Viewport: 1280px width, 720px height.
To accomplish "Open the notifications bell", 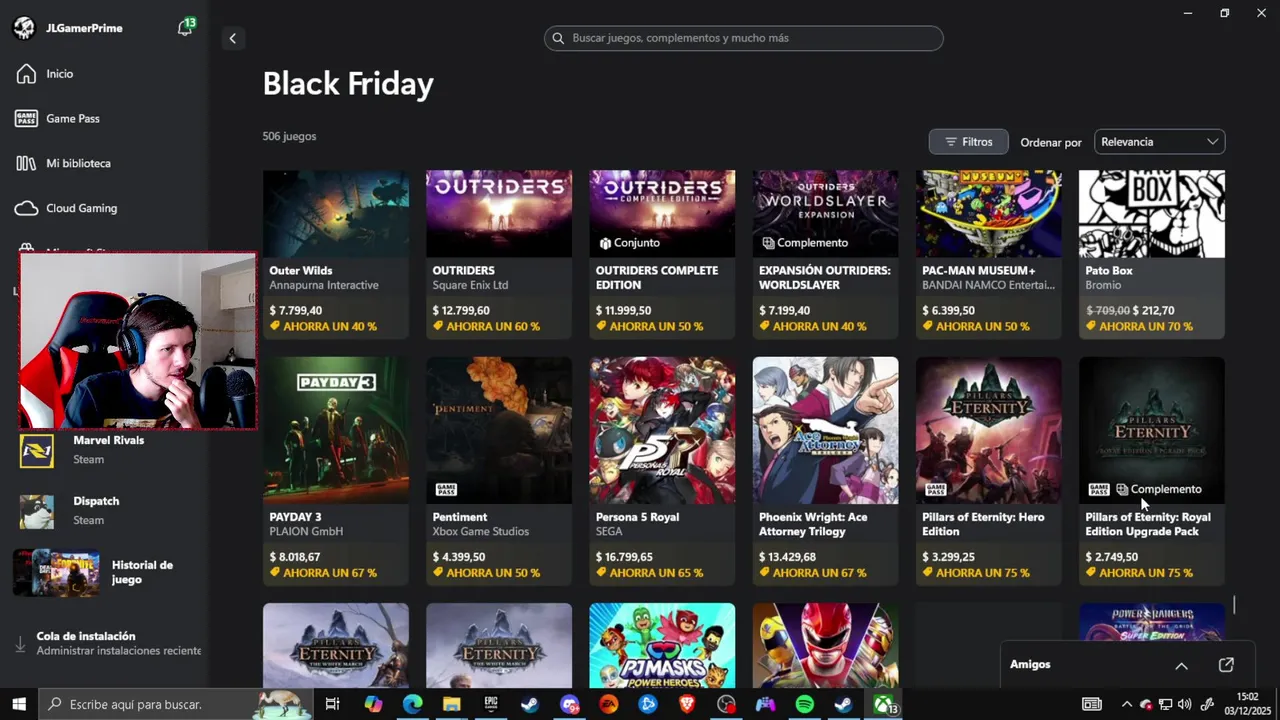I will [x=184, y=28].
